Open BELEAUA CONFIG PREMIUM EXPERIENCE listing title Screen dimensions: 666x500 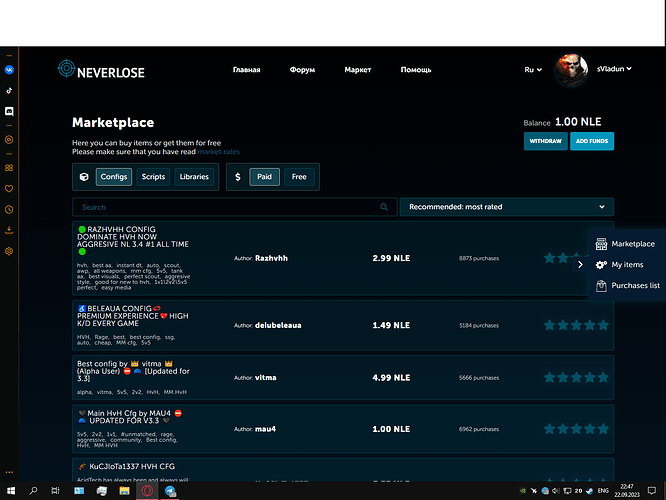pos(133,316)
